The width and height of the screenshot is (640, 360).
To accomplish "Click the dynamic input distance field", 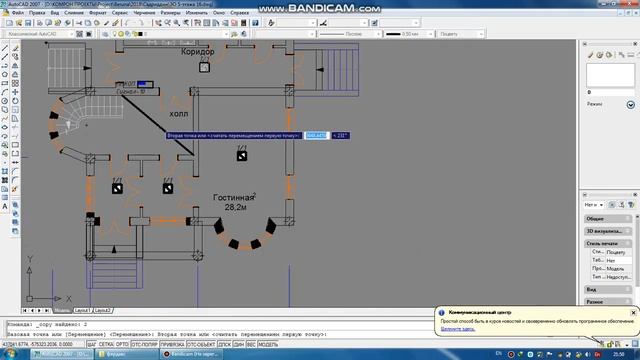I will [x=317, y=136].
